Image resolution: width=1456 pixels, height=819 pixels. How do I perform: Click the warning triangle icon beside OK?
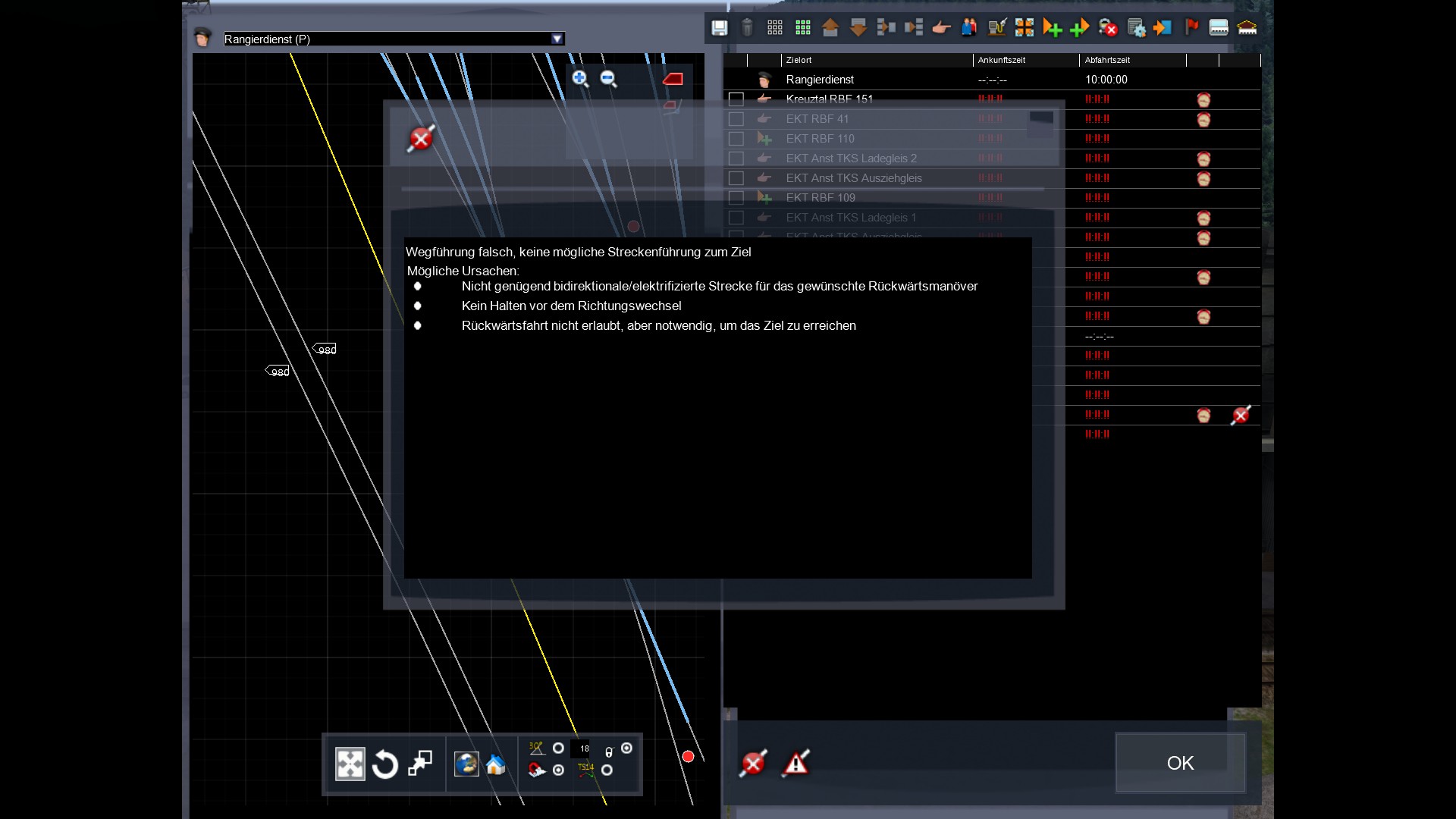(x=795, y=763)
